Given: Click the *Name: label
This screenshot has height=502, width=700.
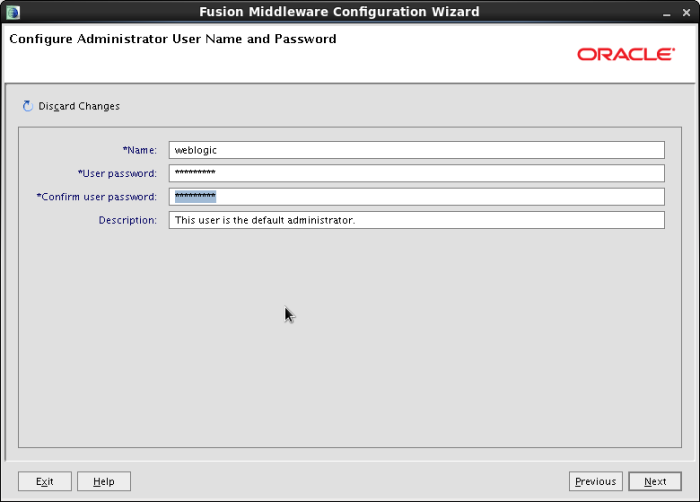Looking at the screenshot, I should pyautogui.click(x=140, y=151).
